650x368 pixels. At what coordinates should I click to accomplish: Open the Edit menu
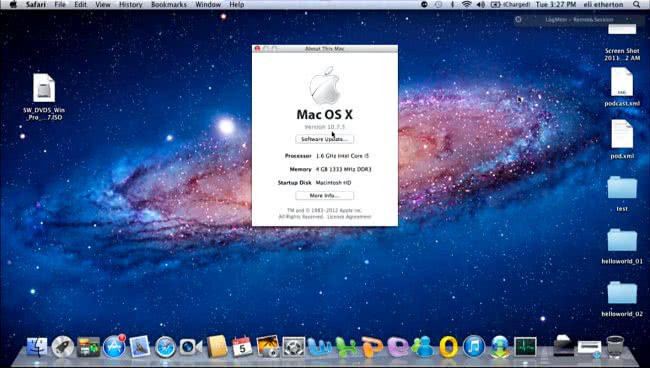80,5
